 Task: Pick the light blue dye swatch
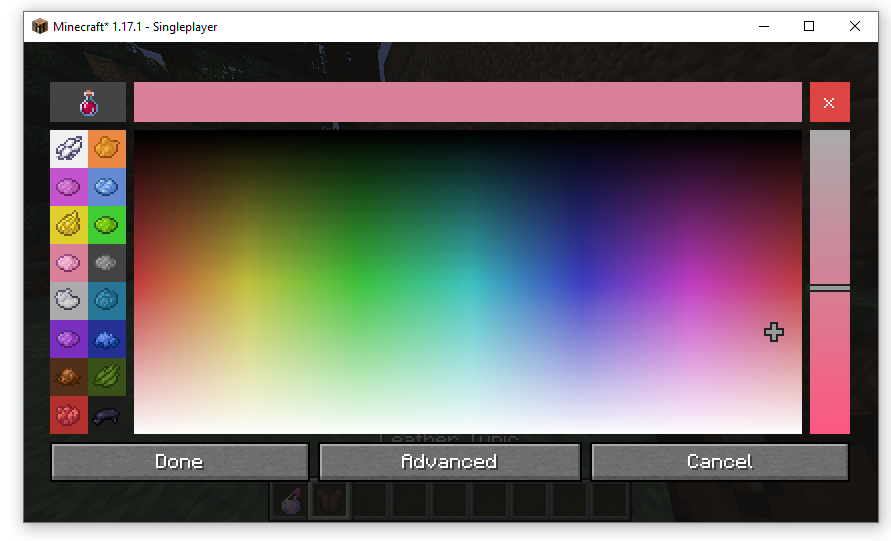(x=107, y=187)
